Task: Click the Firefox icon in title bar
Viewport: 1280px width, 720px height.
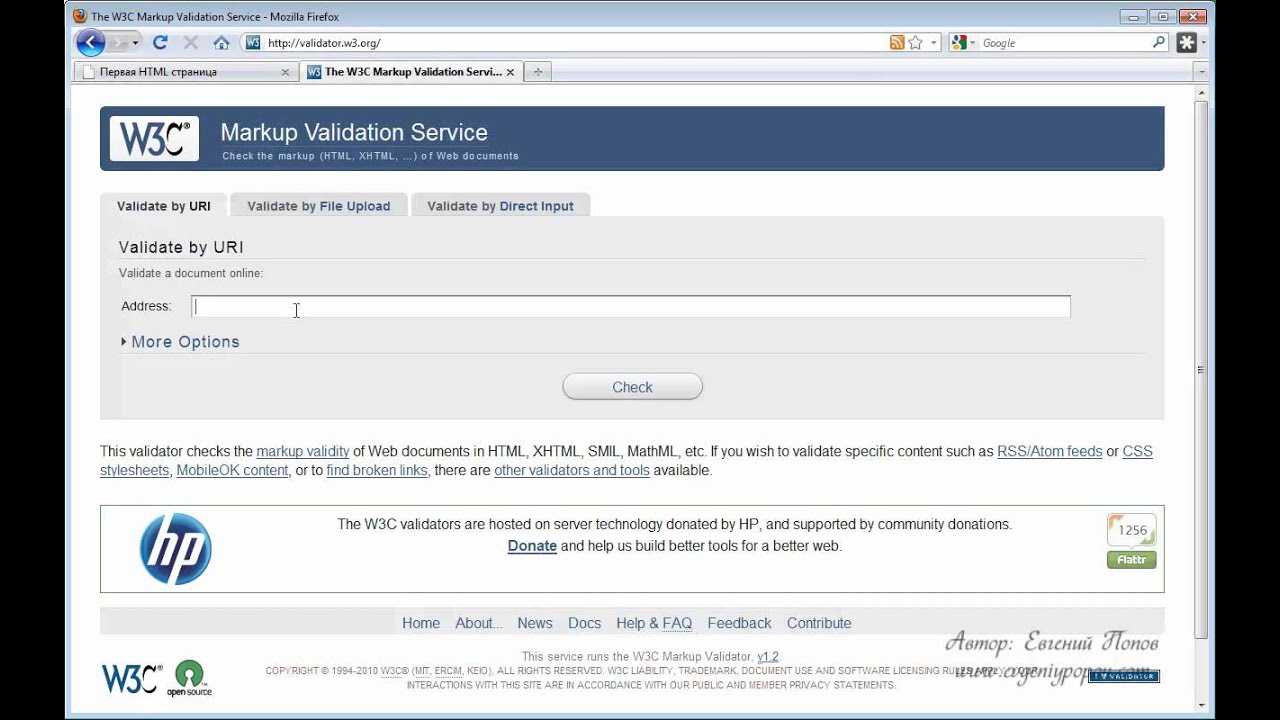Action: point(80,16)
